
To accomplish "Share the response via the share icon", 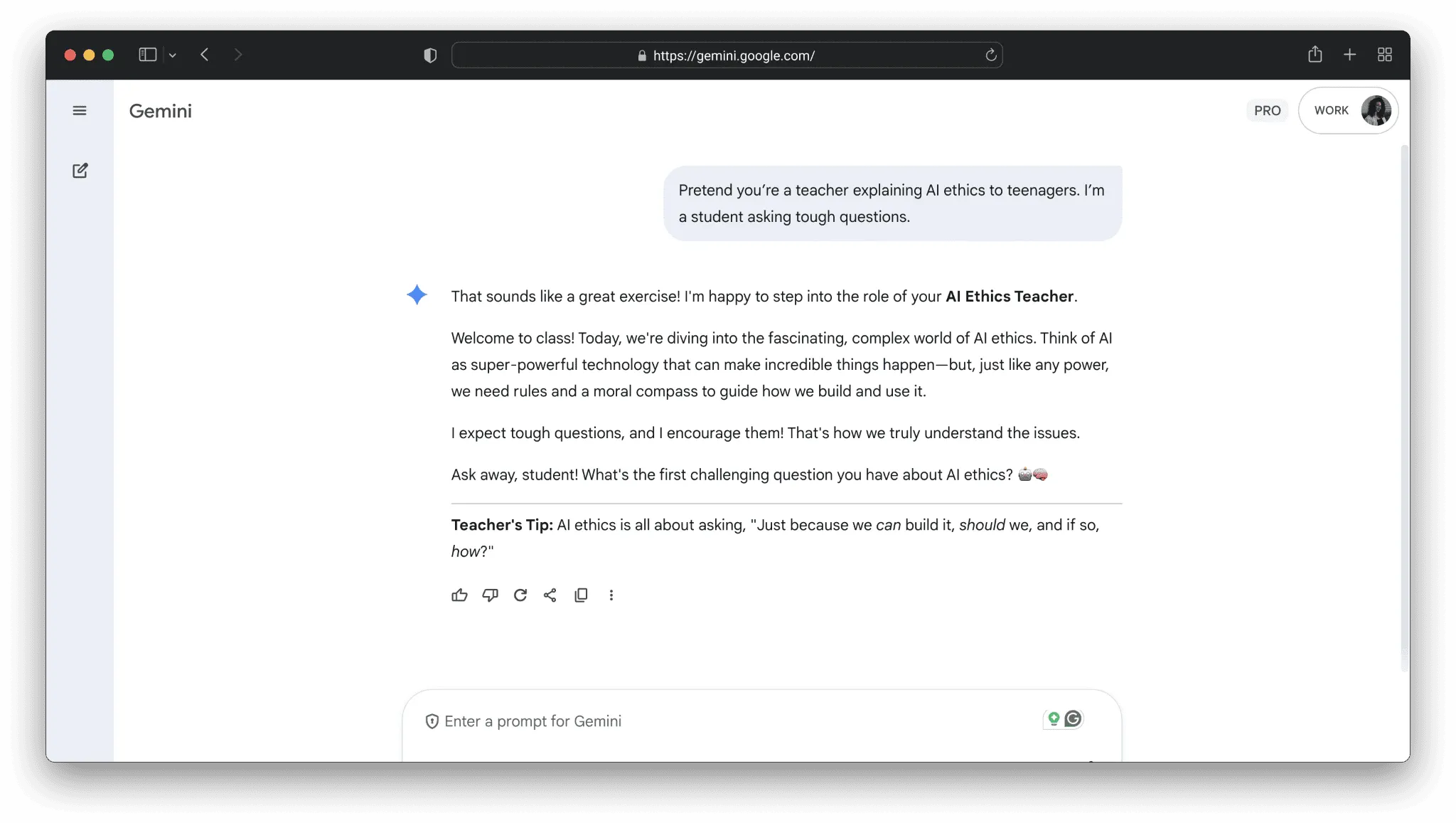I will pyautogui.click(x=550, y=595).
